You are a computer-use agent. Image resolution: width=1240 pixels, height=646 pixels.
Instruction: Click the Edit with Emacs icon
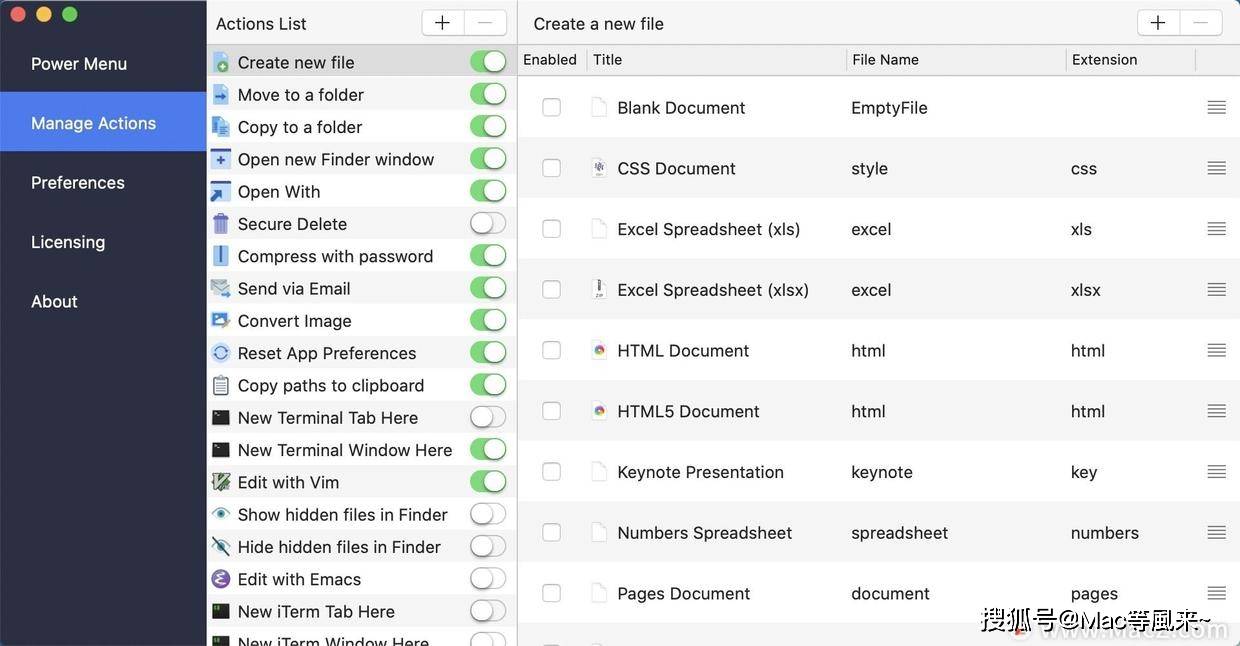(x=221, y=579)
